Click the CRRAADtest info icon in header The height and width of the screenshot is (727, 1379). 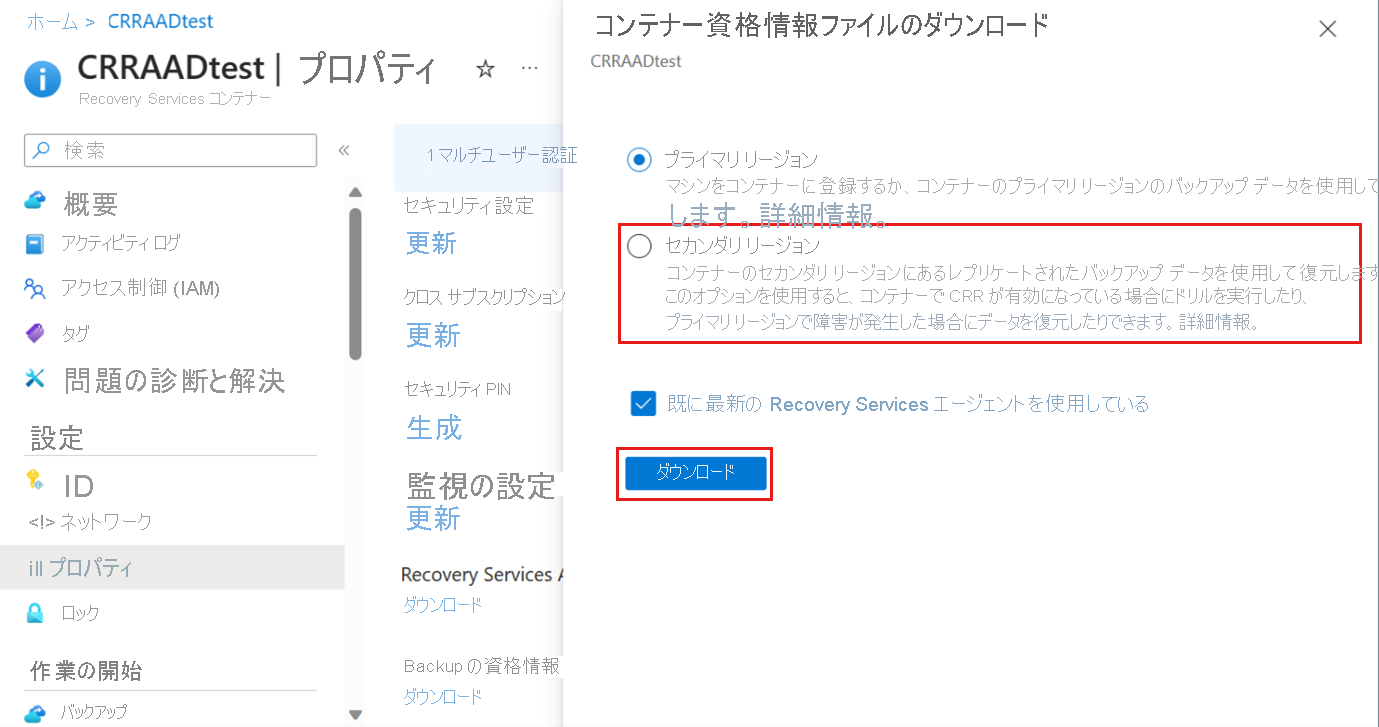coord(42,77)
